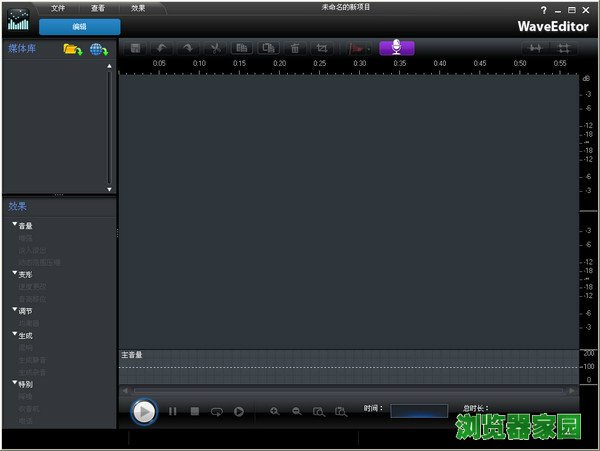600x451 pixels.
Task: Click the square Stop button
Action: click(195, 411)
